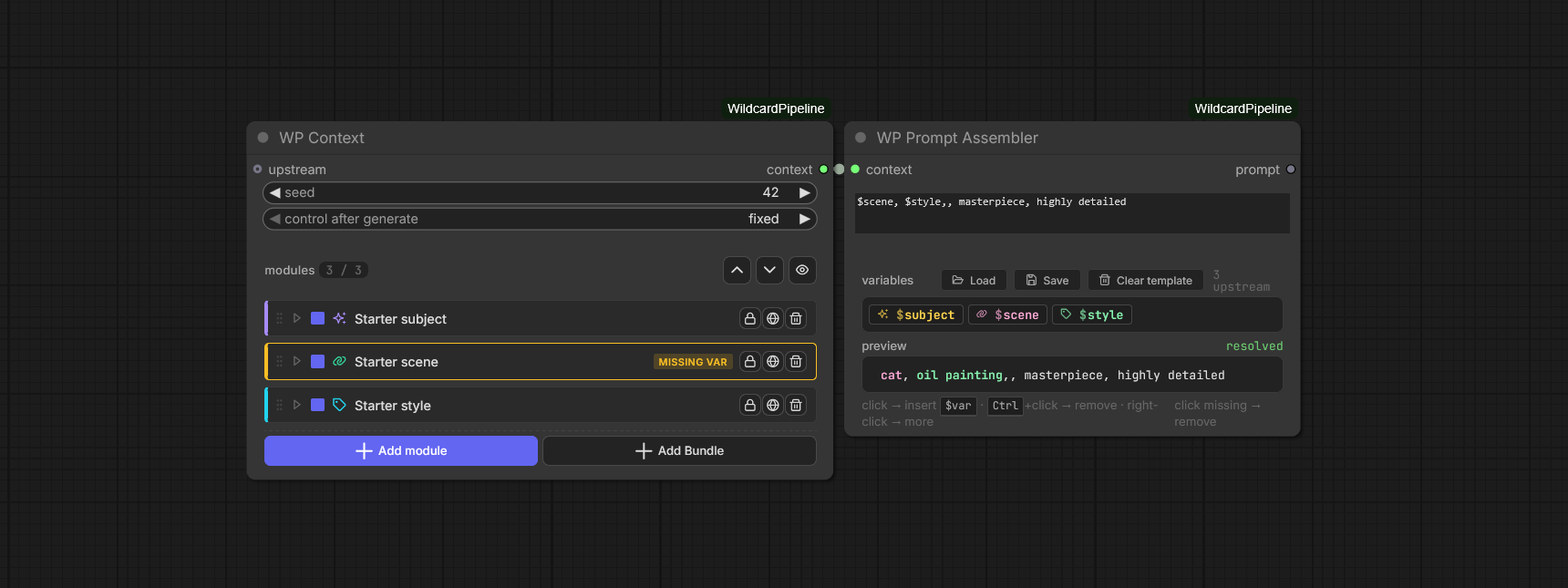Switch control after generate to next option
Image resolution: width=1568 pixels, height=588 pixels.
coord(805,219)
